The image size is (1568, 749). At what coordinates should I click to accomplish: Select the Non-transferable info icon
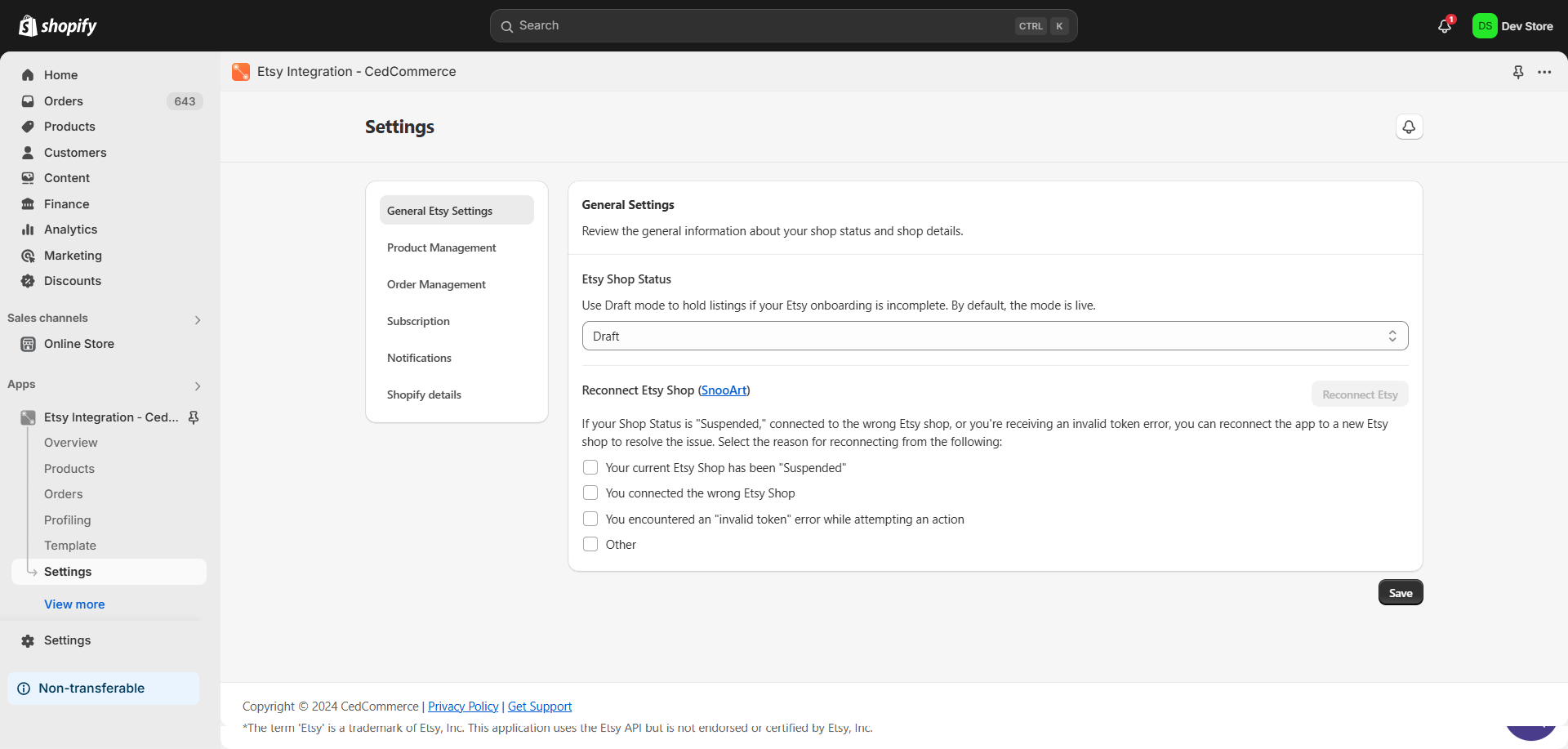(x=24, y=689)
